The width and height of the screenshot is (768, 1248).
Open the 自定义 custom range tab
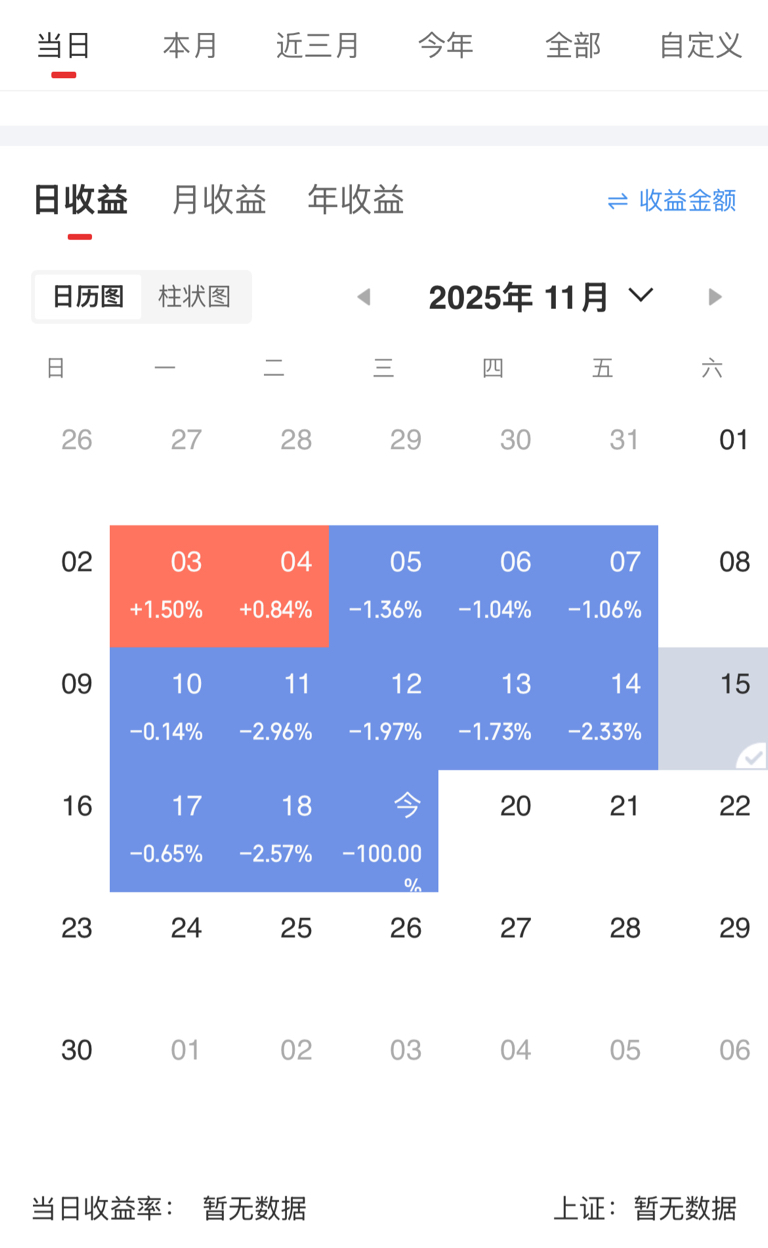(x=700, y=46)
